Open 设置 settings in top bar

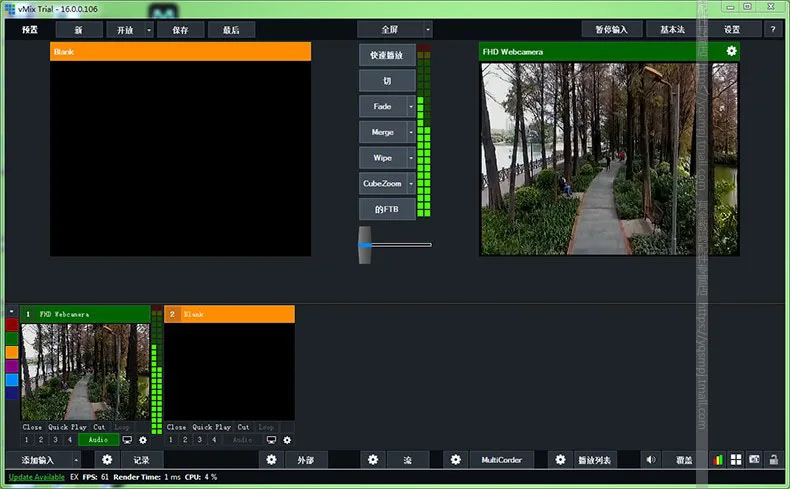[x=732, y=30]
